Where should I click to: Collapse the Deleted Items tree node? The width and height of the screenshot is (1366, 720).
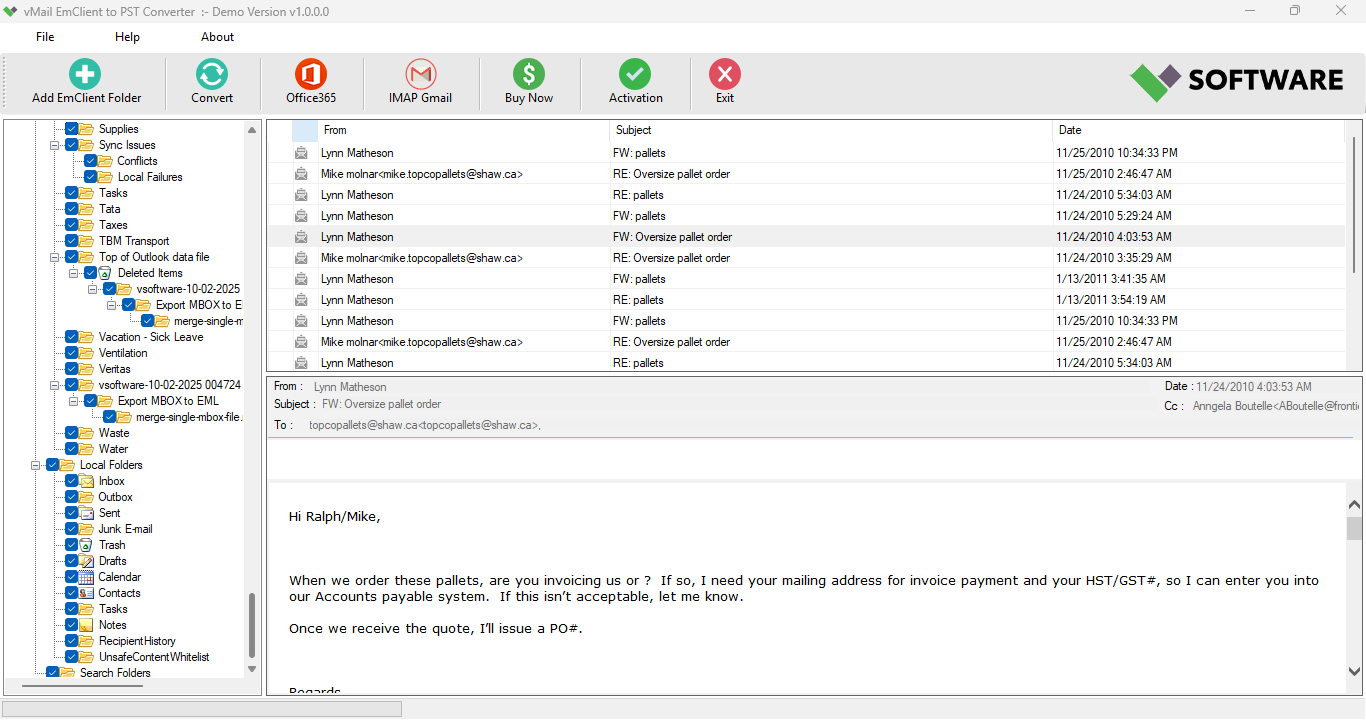coord(74,273)
